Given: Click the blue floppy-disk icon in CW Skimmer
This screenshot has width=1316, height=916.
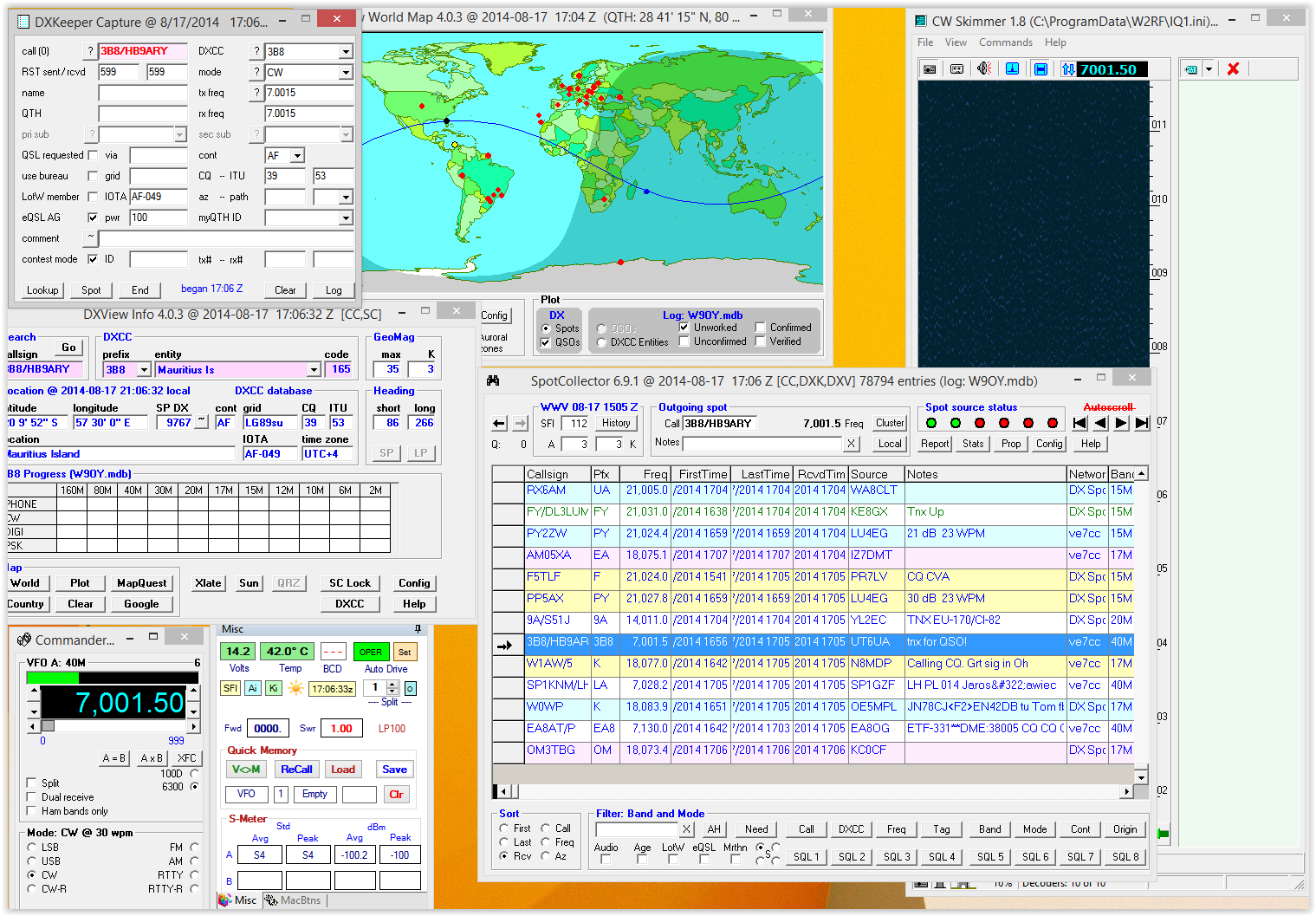Looking at the screenshot, I should pyautogui.click(x=1040, y=69).
